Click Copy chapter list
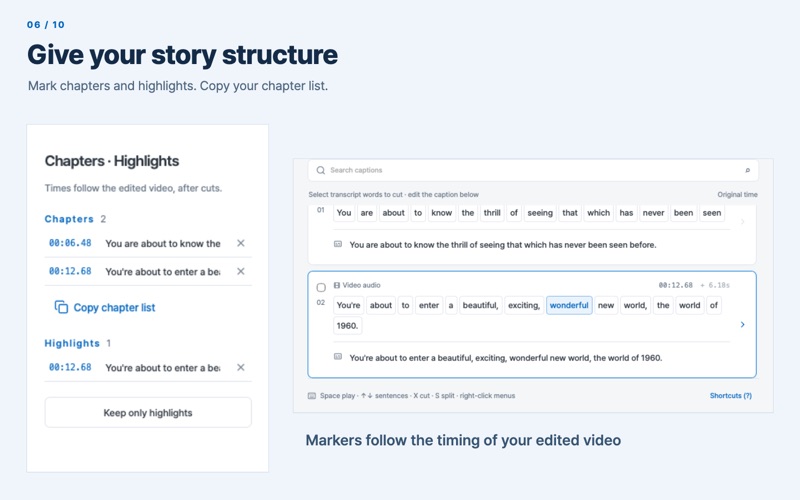 pyautogui.click(x=105, y=308)
